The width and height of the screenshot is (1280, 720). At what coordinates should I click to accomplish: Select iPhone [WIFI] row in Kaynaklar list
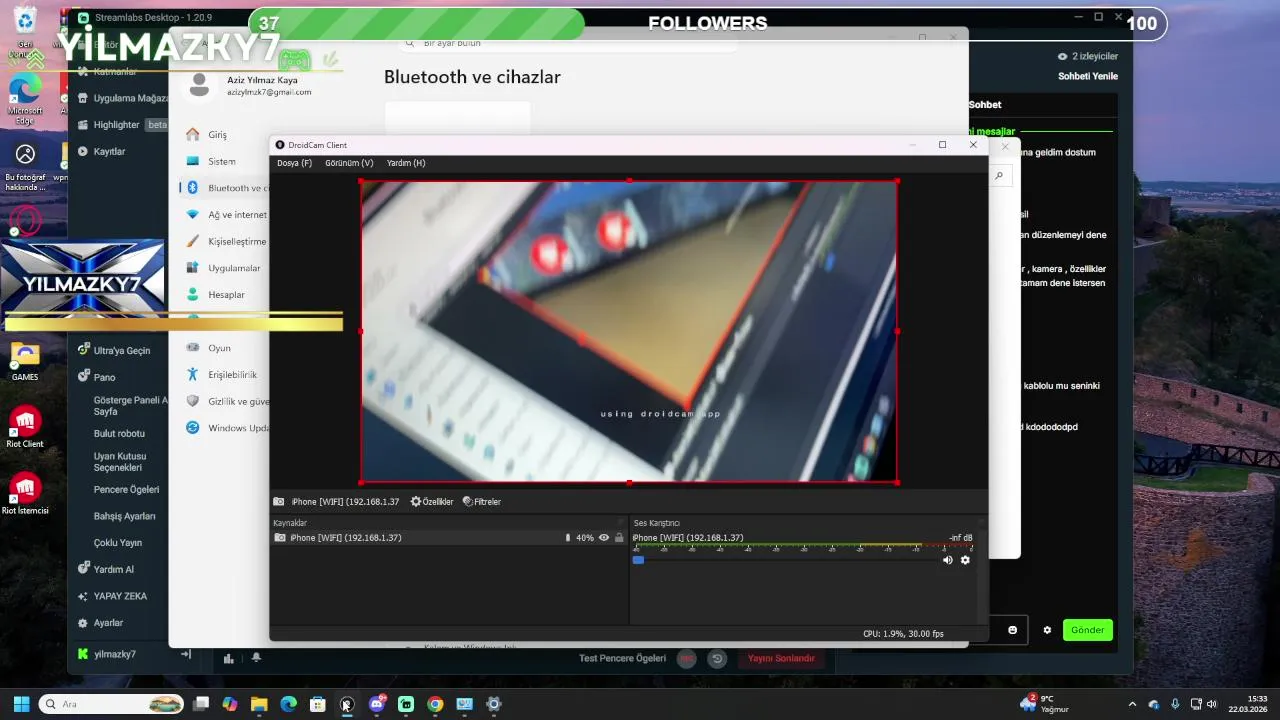click(449, 538)
